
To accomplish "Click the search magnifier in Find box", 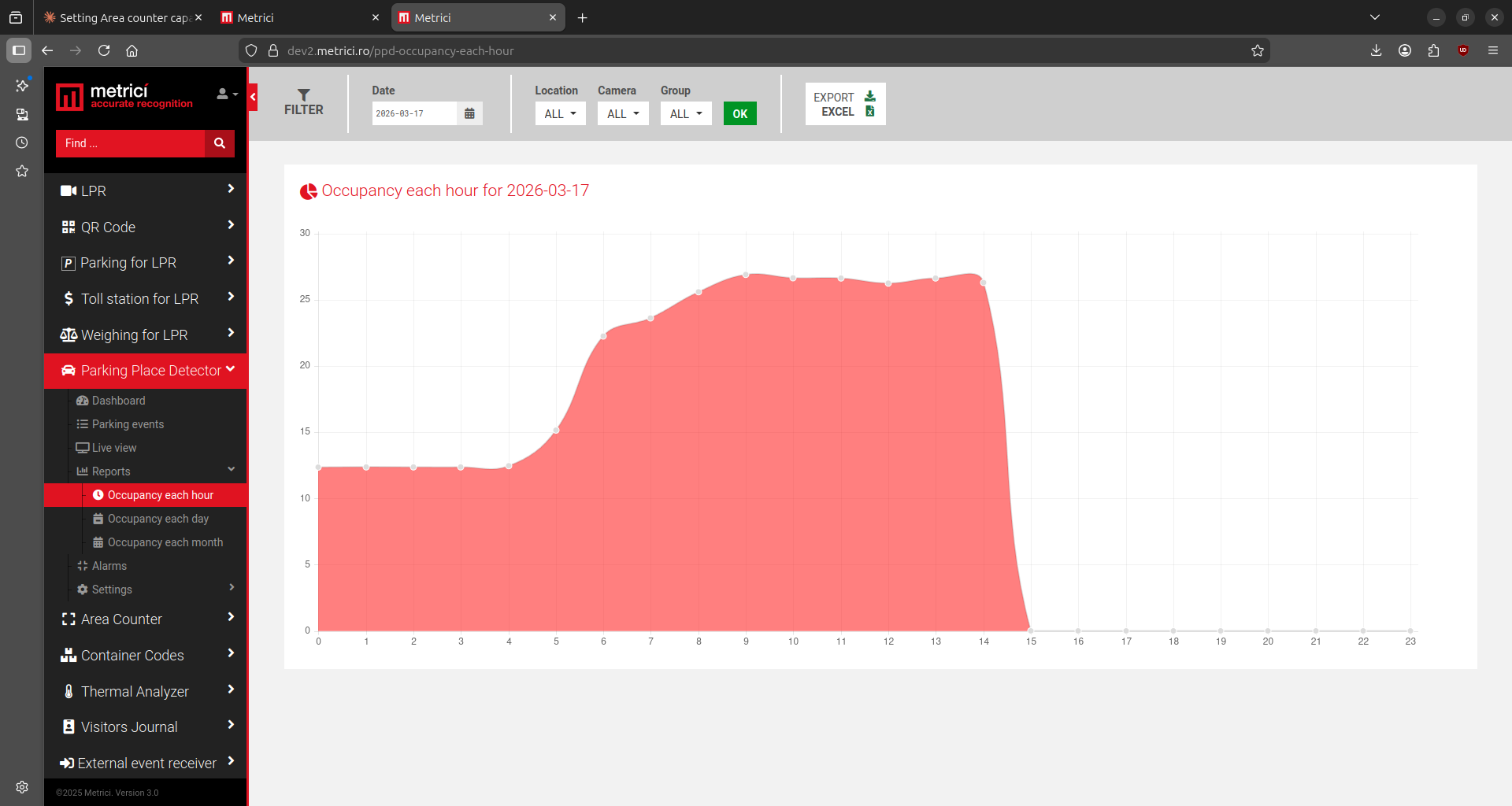I will 220,143.
